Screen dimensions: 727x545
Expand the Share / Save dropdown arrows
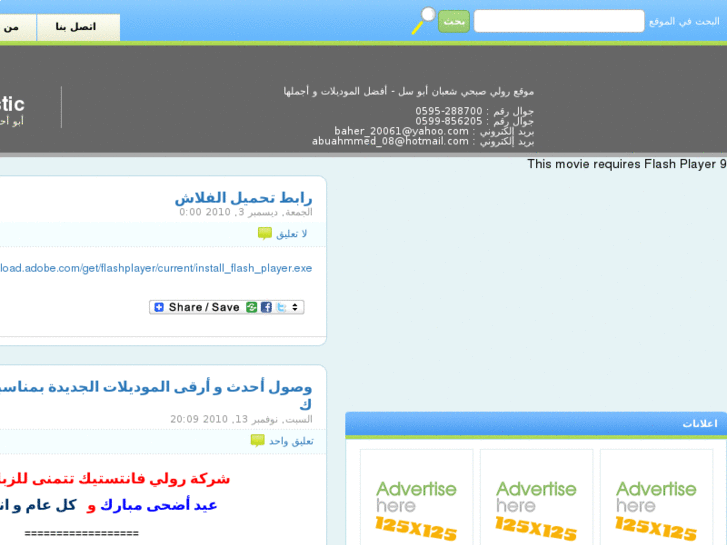point(295,307)
